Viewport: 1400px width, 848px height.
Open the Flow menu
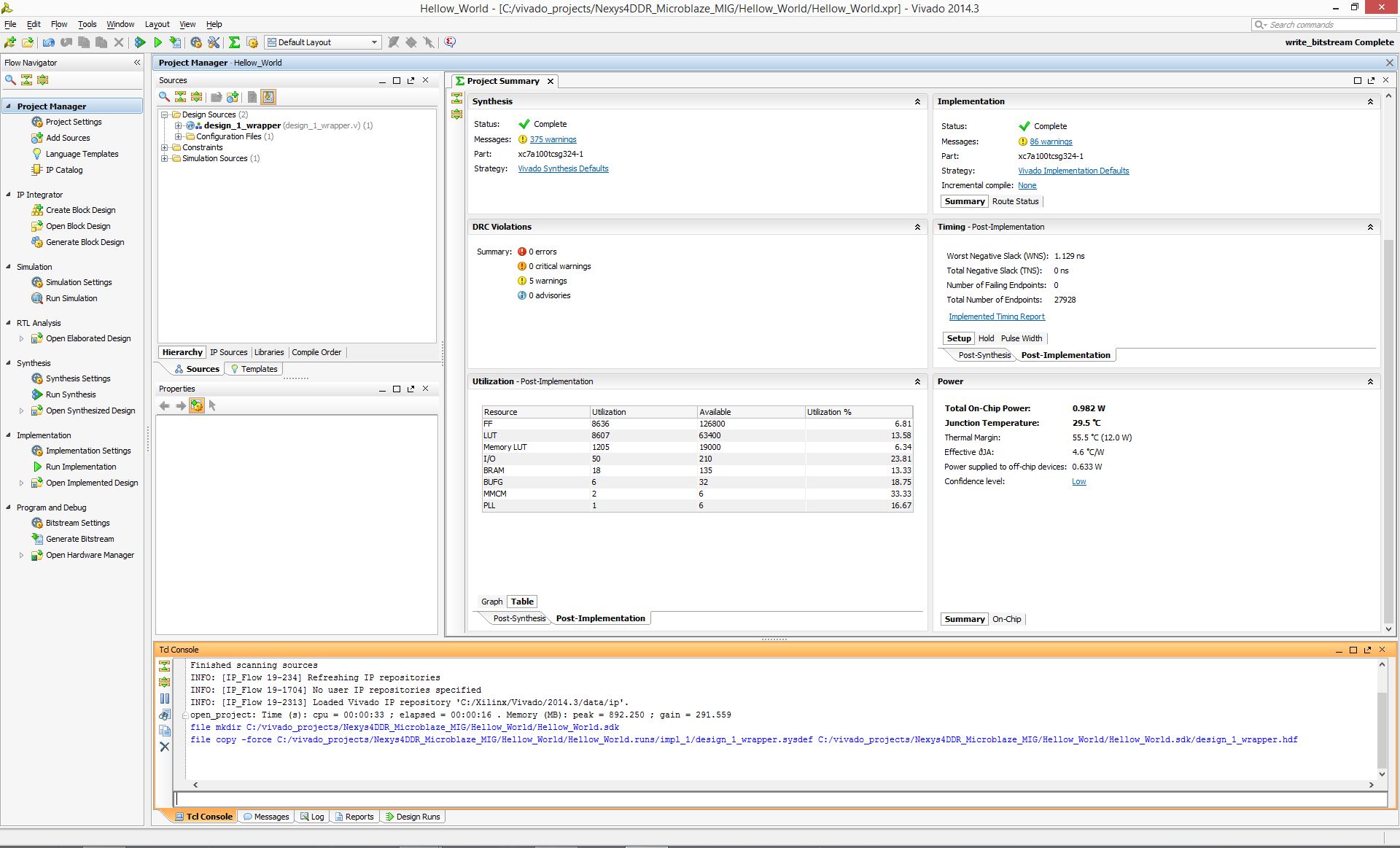[59, 24]
